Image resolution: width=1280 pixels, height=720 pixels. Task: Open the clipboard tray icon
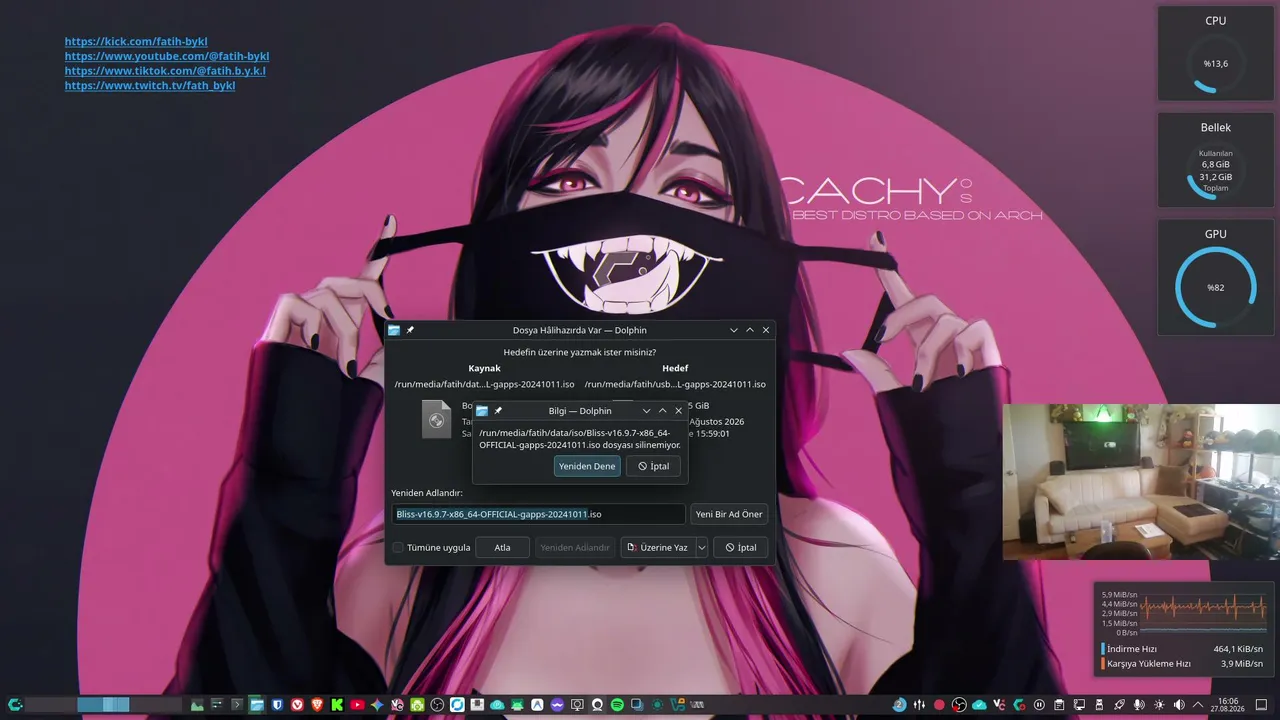[x=1059, y=705]
